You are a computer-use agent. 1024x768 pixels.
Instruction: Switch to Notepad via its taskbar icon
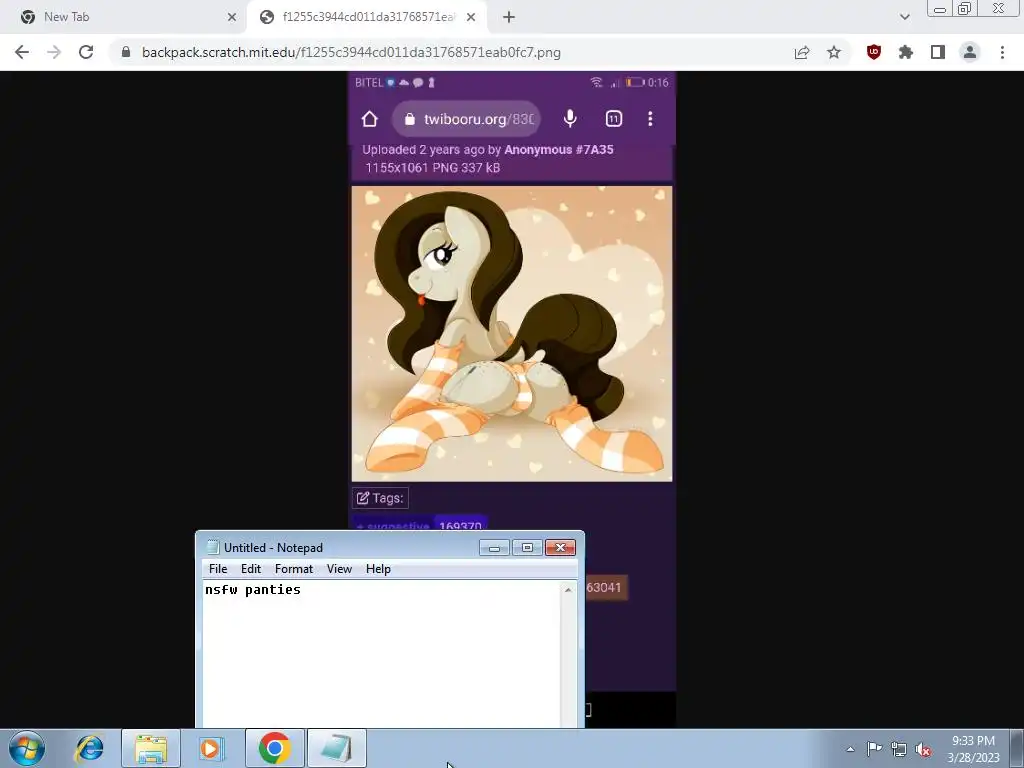point(336,748)
